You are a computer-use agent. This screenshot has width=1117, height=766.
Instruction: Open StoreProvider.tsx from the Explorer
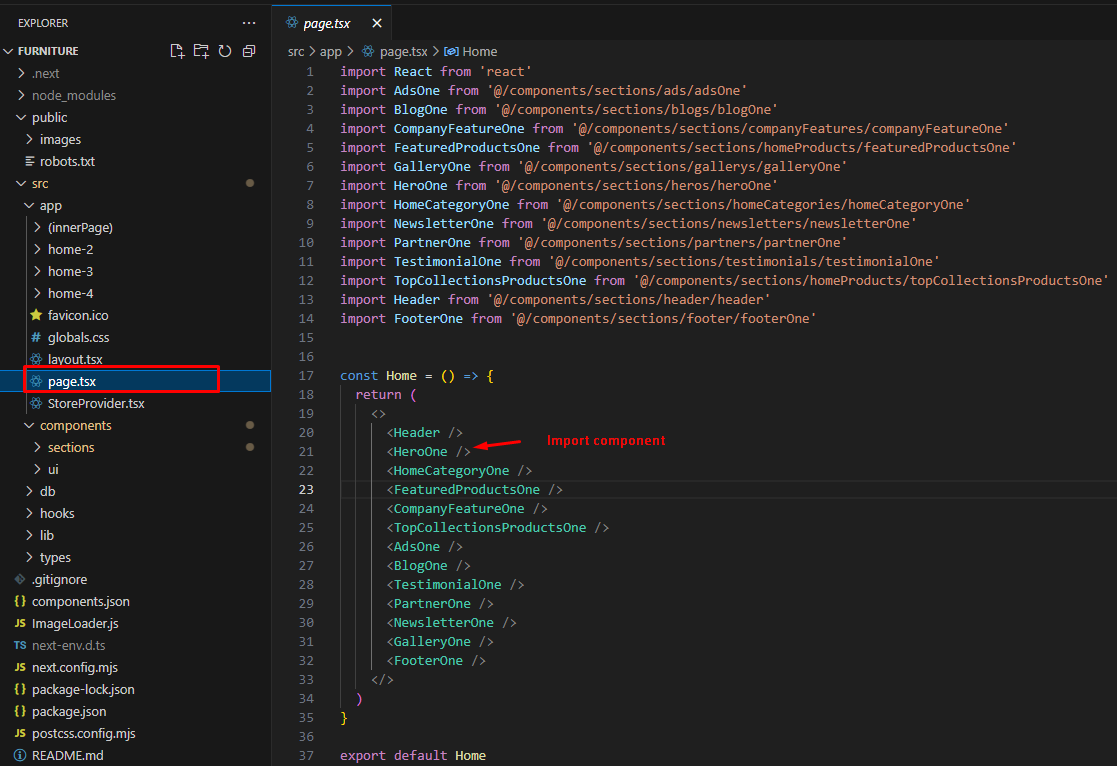(96, 403)
